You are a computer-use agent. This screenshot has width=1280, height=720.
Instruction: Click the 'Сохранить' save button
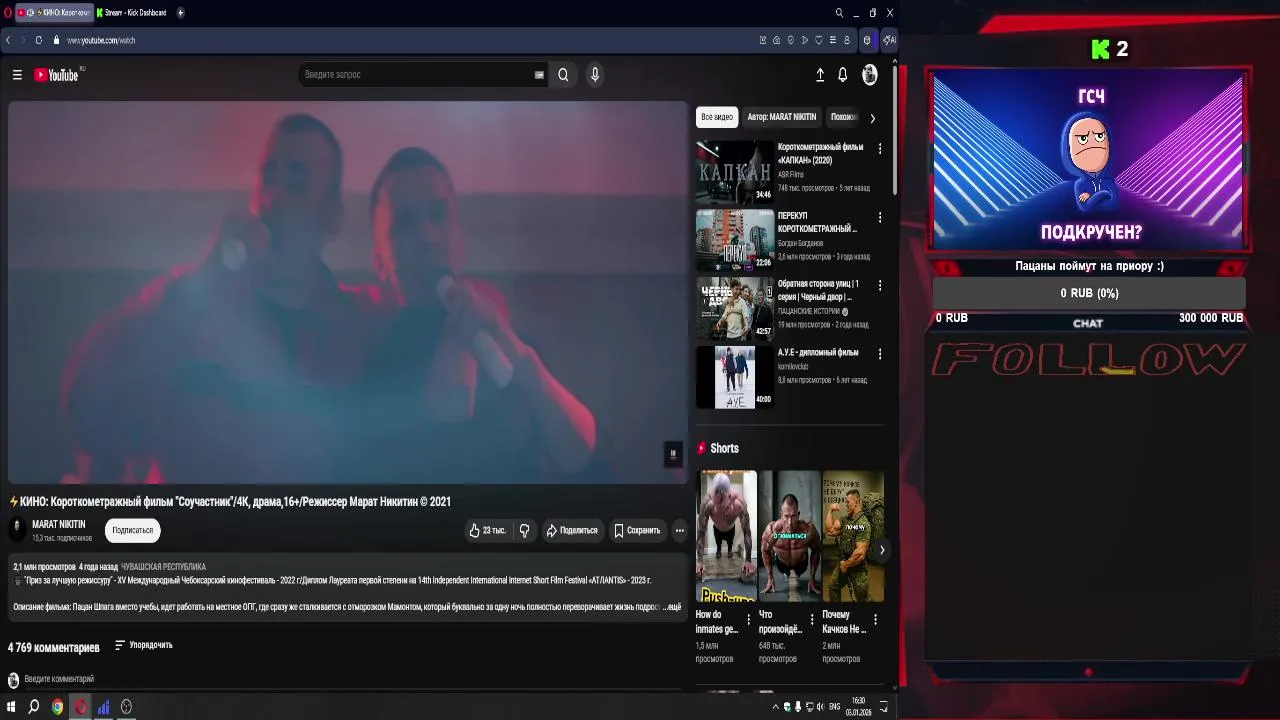tap(637, 531)
